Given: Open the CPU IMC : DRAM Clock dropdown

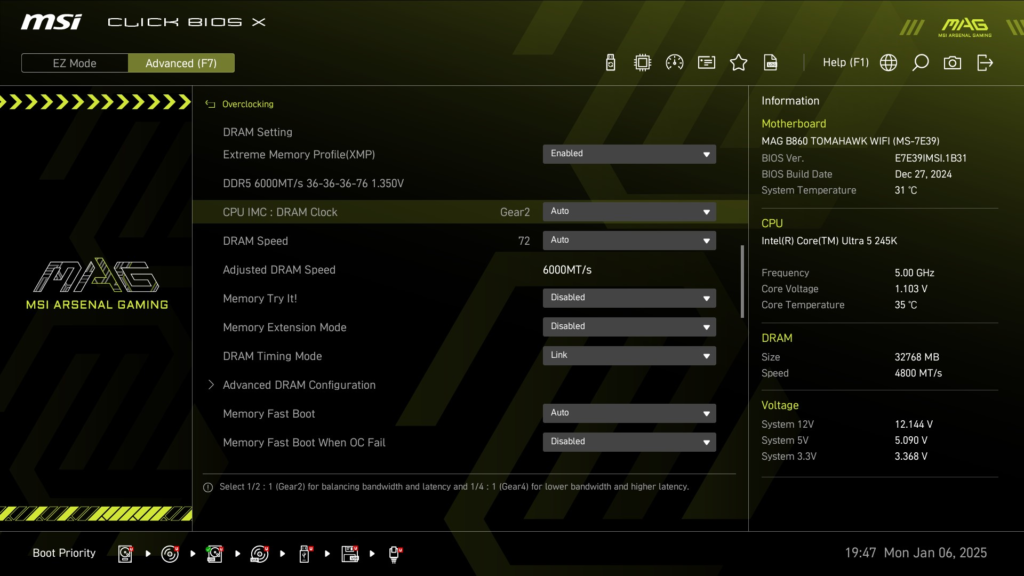Looking at the screenshot, I should tap(629, 211).
